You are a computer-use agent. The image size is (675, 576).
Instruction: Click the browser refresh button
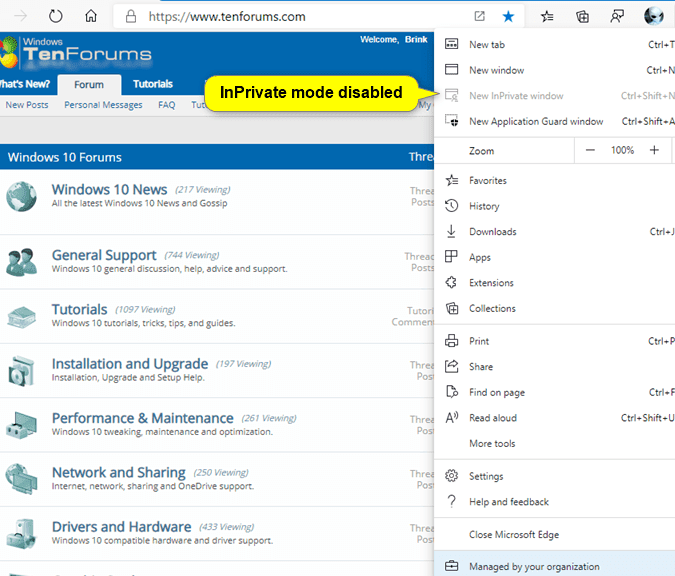coord(56,16)
